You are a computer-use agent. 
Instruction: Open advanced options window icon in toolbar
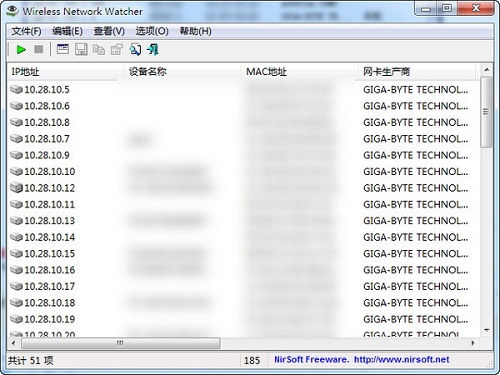(x=63, y=49)
